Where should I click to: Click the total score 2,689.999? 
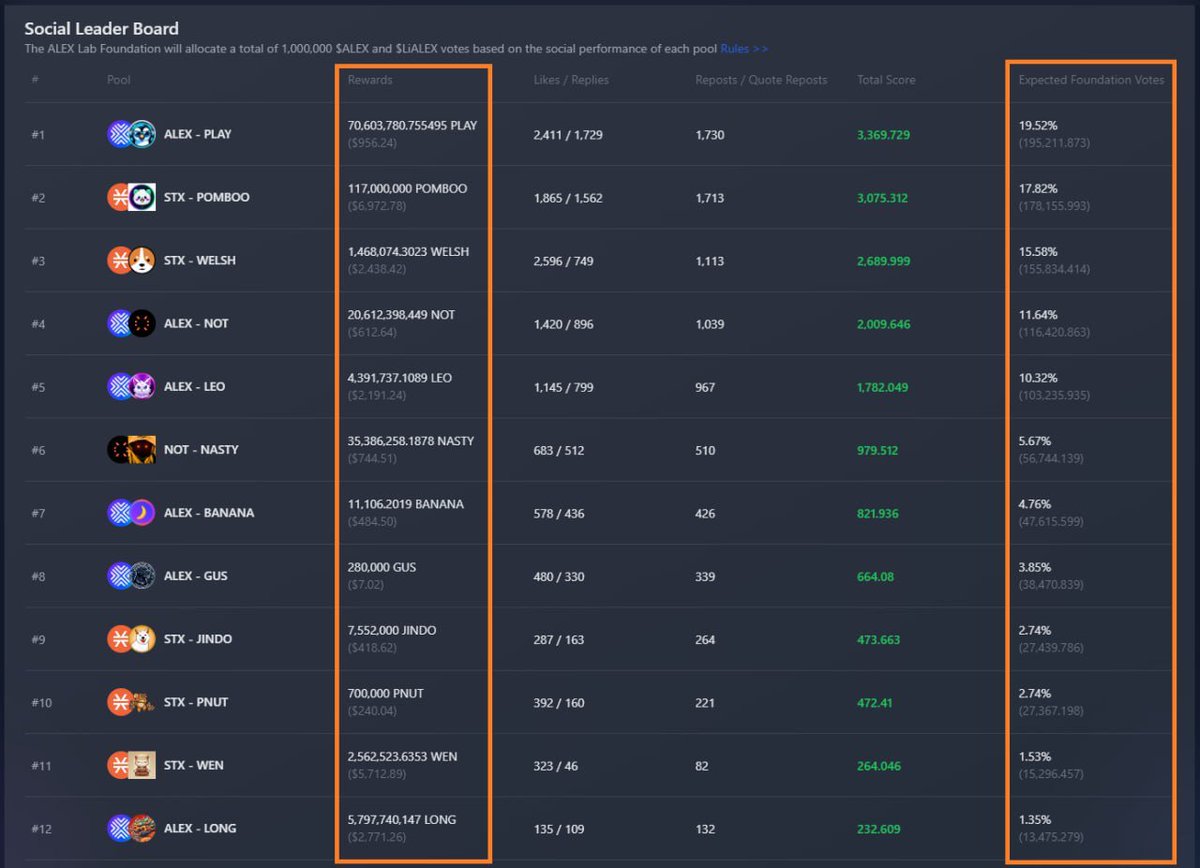pos(883,260)
